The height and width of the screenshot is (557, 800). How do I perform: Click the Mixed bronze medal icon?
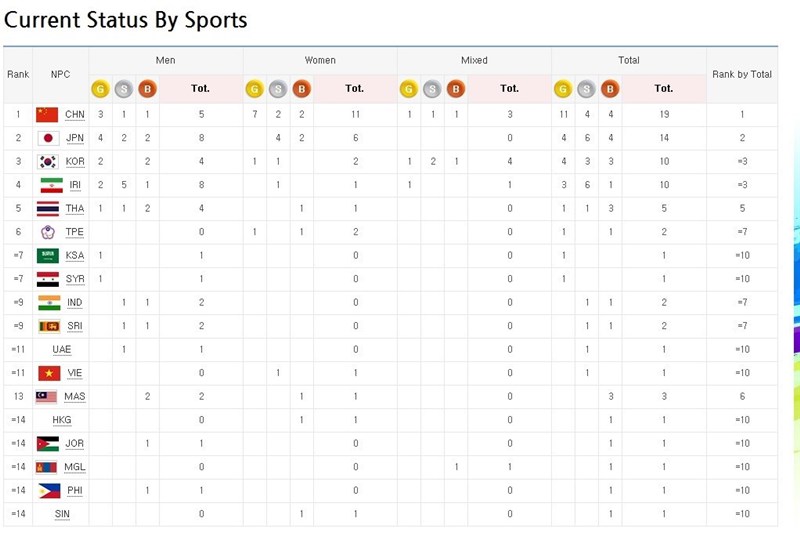coord(455,89)
